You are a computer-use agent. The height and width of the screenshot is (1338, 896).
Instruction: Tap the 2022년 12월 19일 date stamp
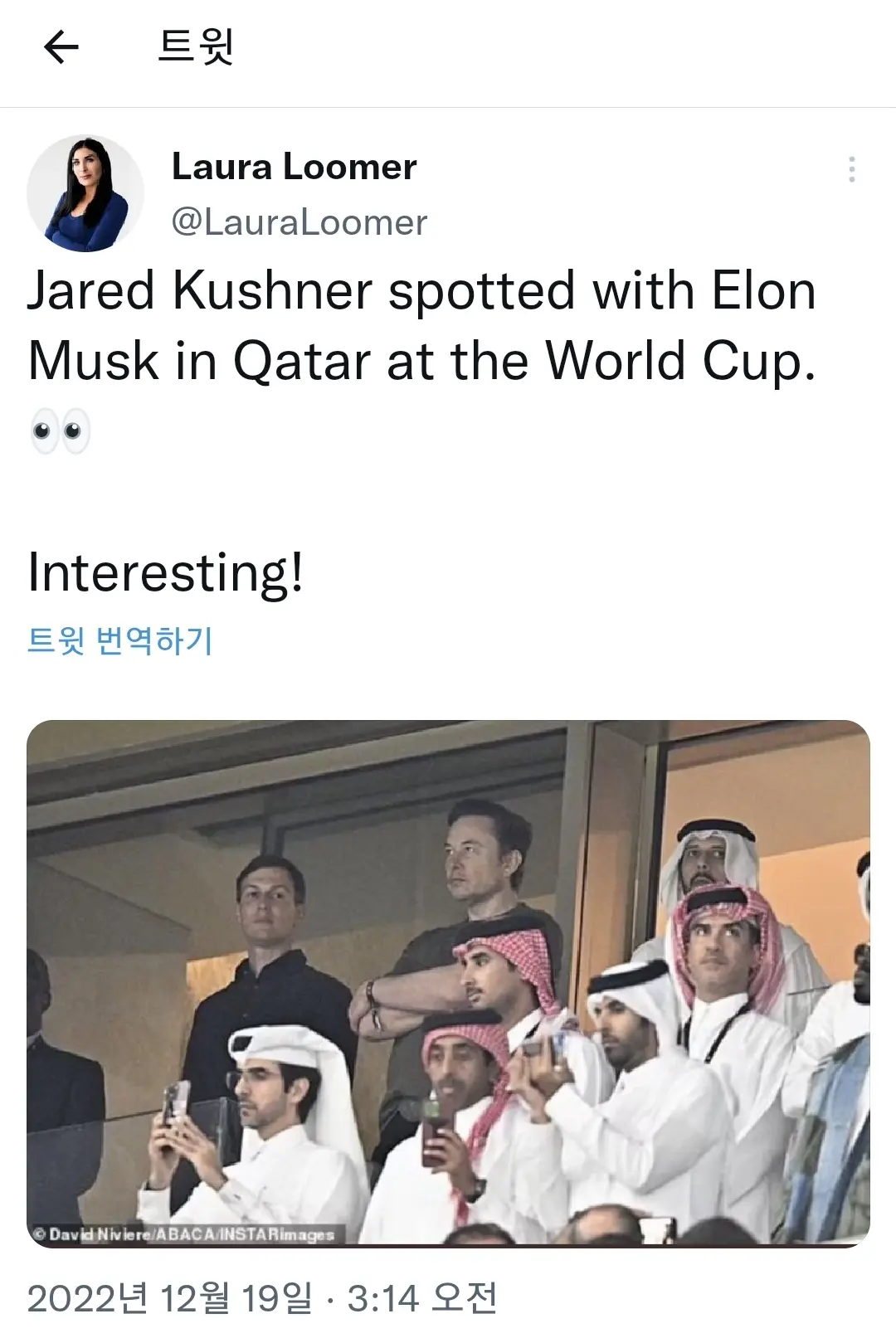170,1298
